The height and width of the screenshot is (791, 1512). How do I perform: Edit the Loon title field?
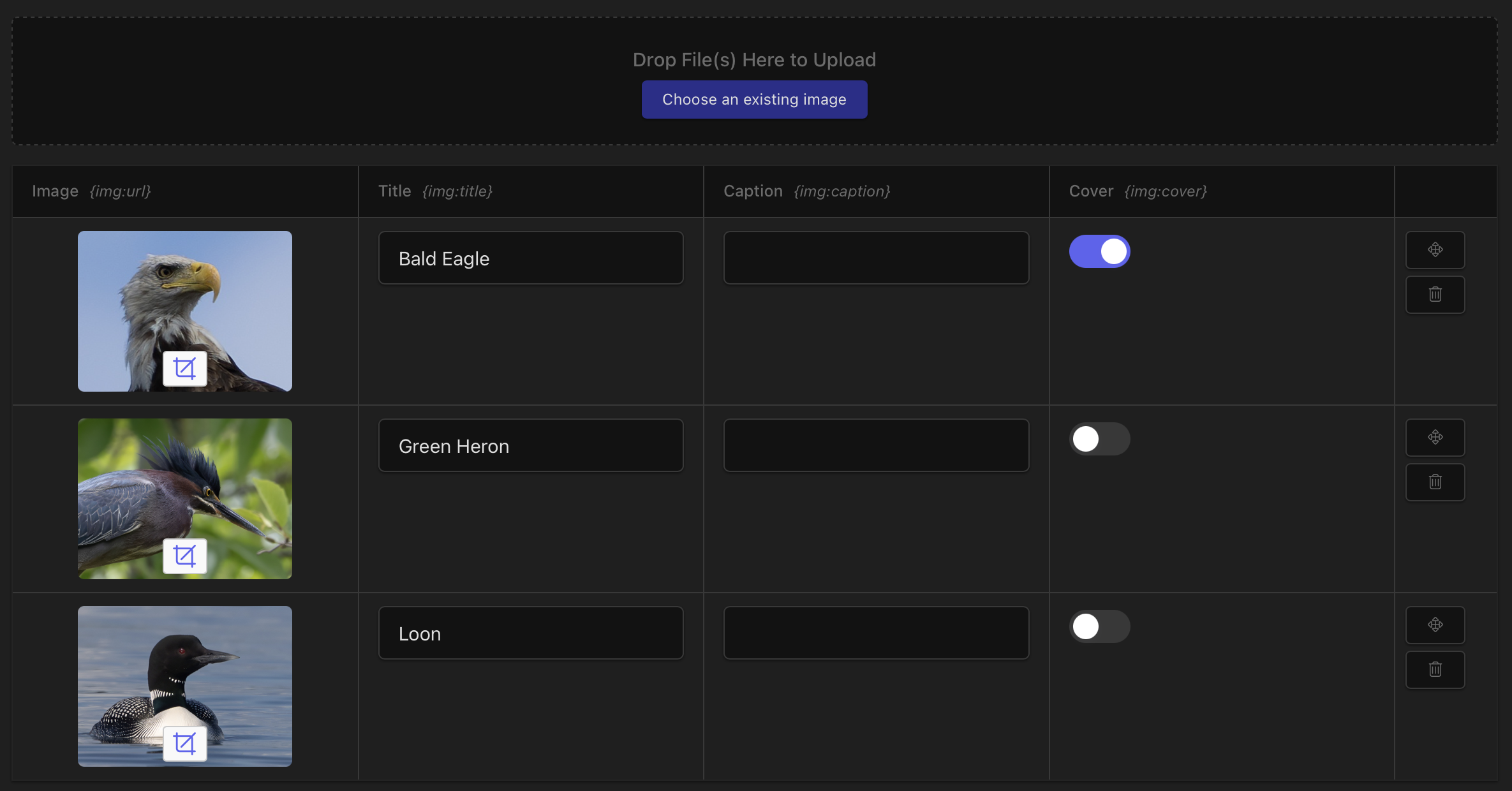point(531,633)
